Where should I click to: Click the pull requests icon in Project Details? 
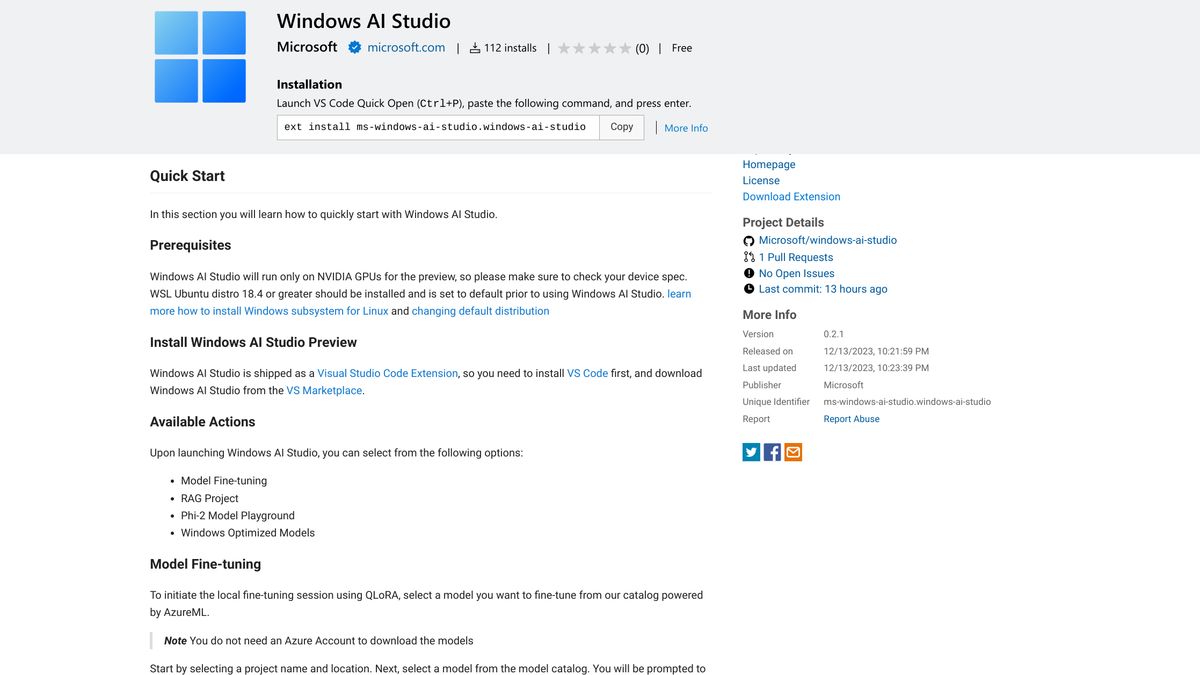click(x=749, y=256)
